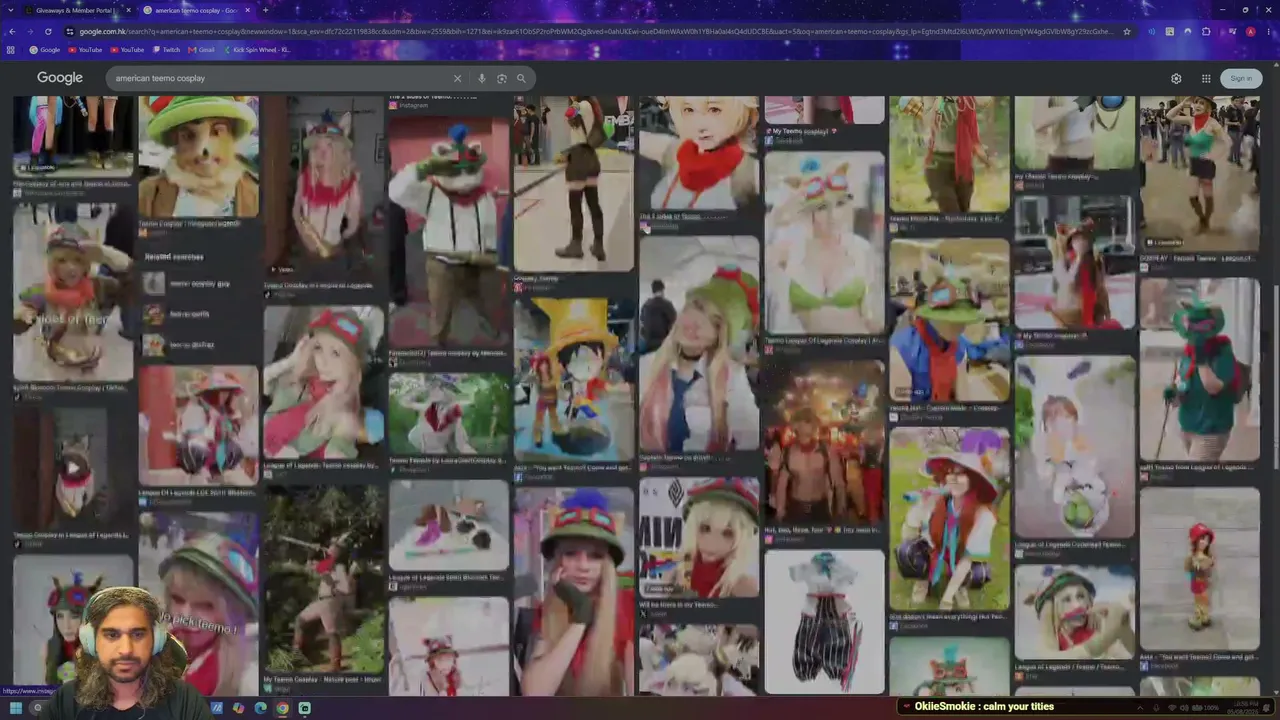Open the video thumbnail with the play button
Image resolution: width=1280 pixels, height=720 pixels.
(x=73, y=467)
